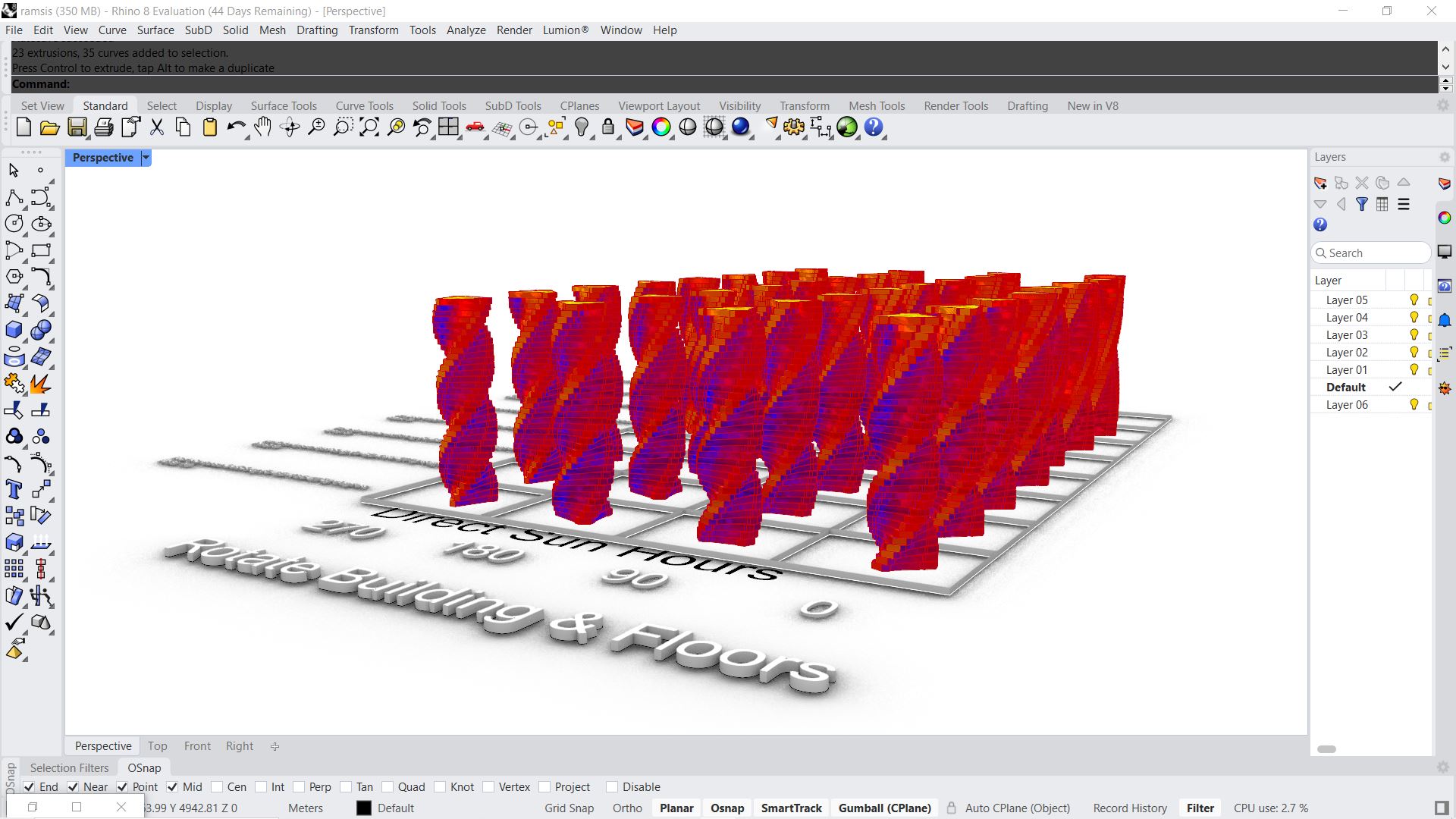The height and width of the screenshot is (819, 1456).
Task: Open the Surface Tools tab
Action: [x=283, y=105]
